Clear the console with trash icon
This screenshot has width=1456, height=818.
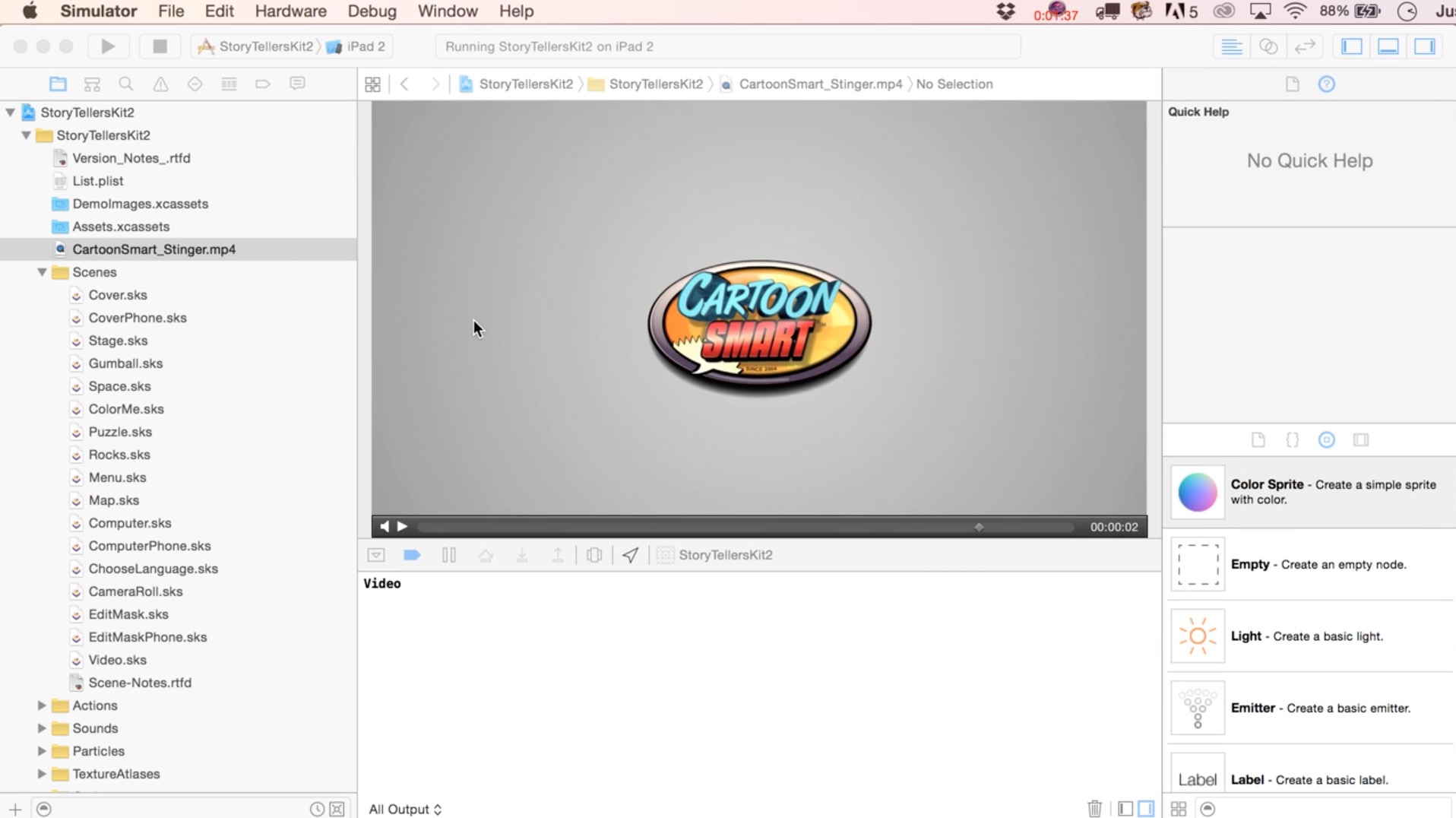tap(1094, 808)
